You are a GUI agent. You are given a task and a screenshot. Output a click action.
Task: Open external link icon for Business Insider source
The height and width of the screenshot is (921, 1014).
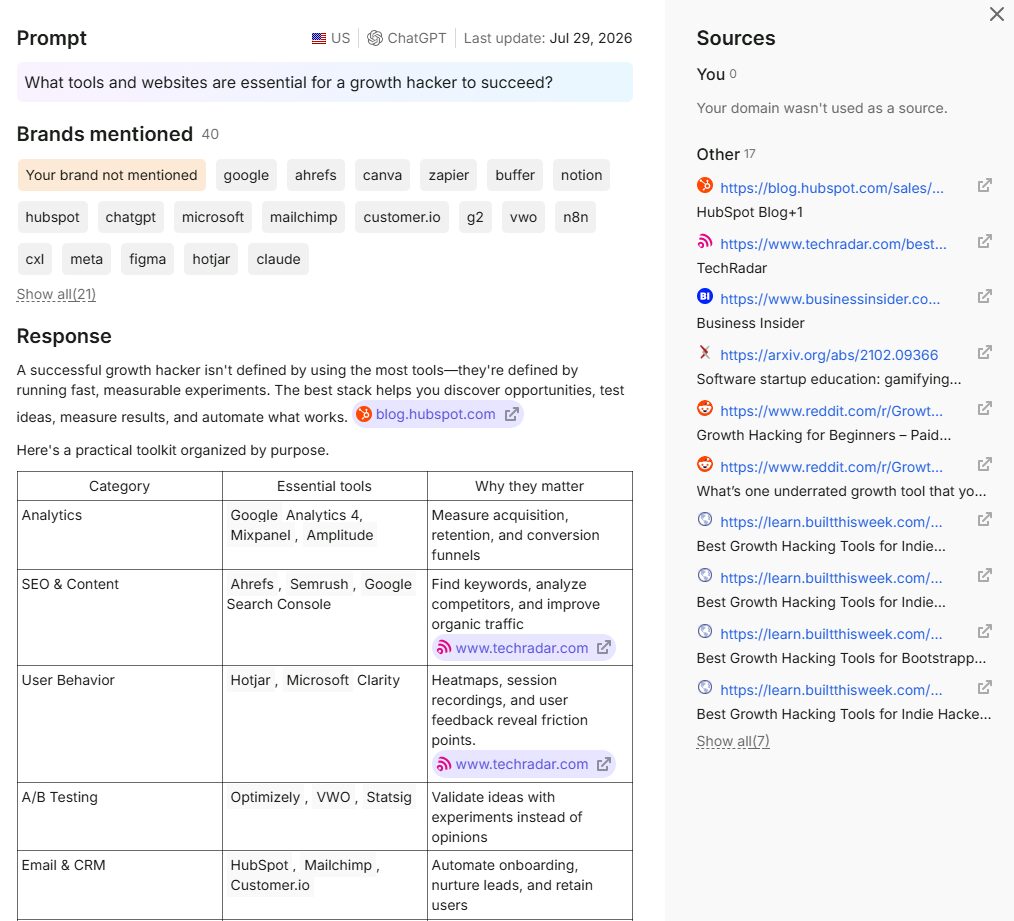(x=984, y=297)
